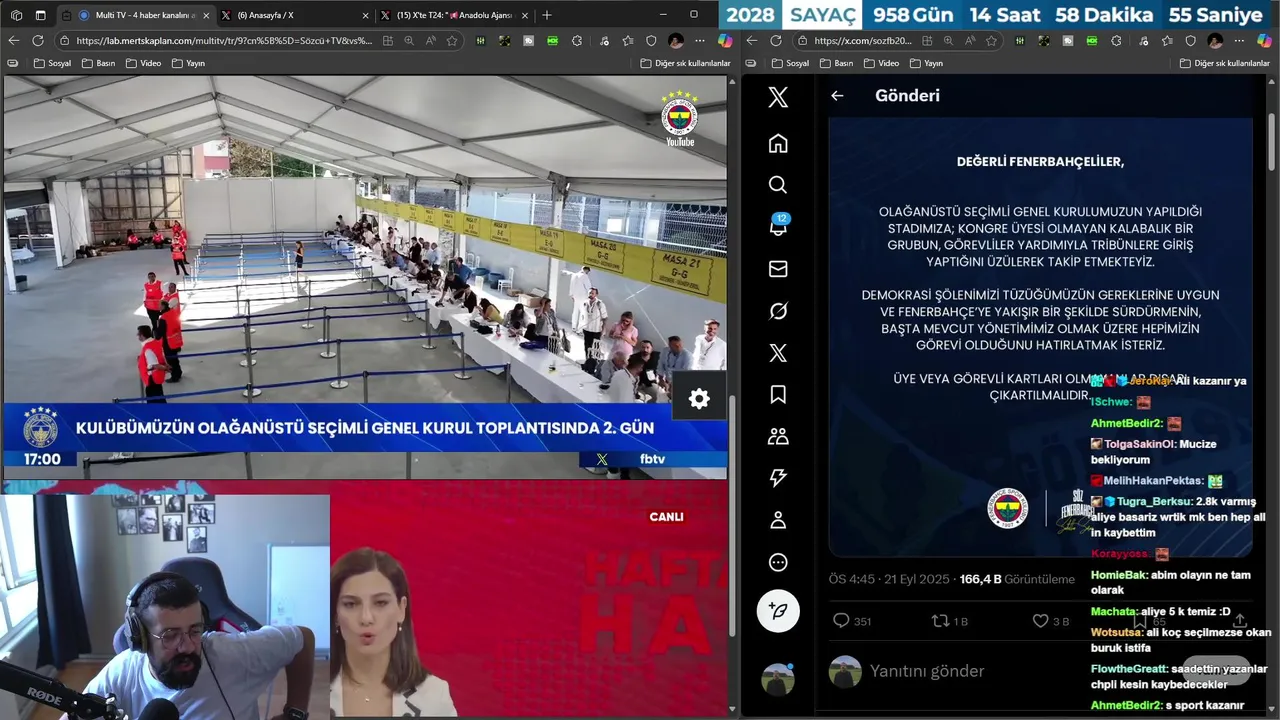
Task: Open Copilot icon in Multi TV browser
Action: click(x=725, y=41)
